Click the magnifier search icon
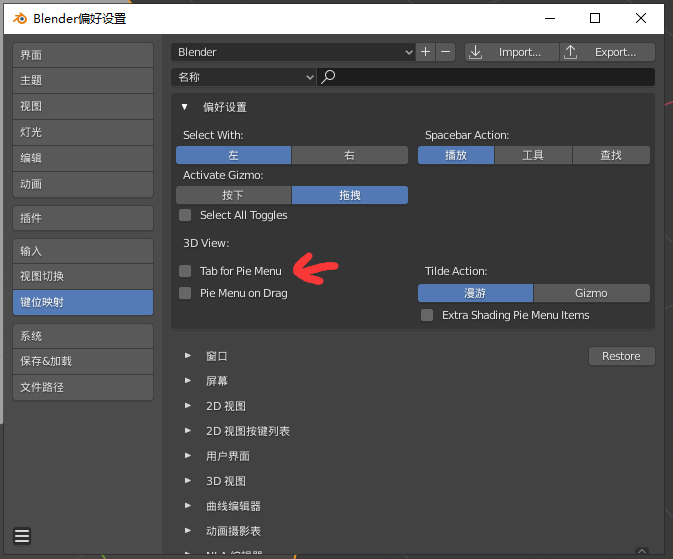The image size is (673, 559). tap(328, 77)
